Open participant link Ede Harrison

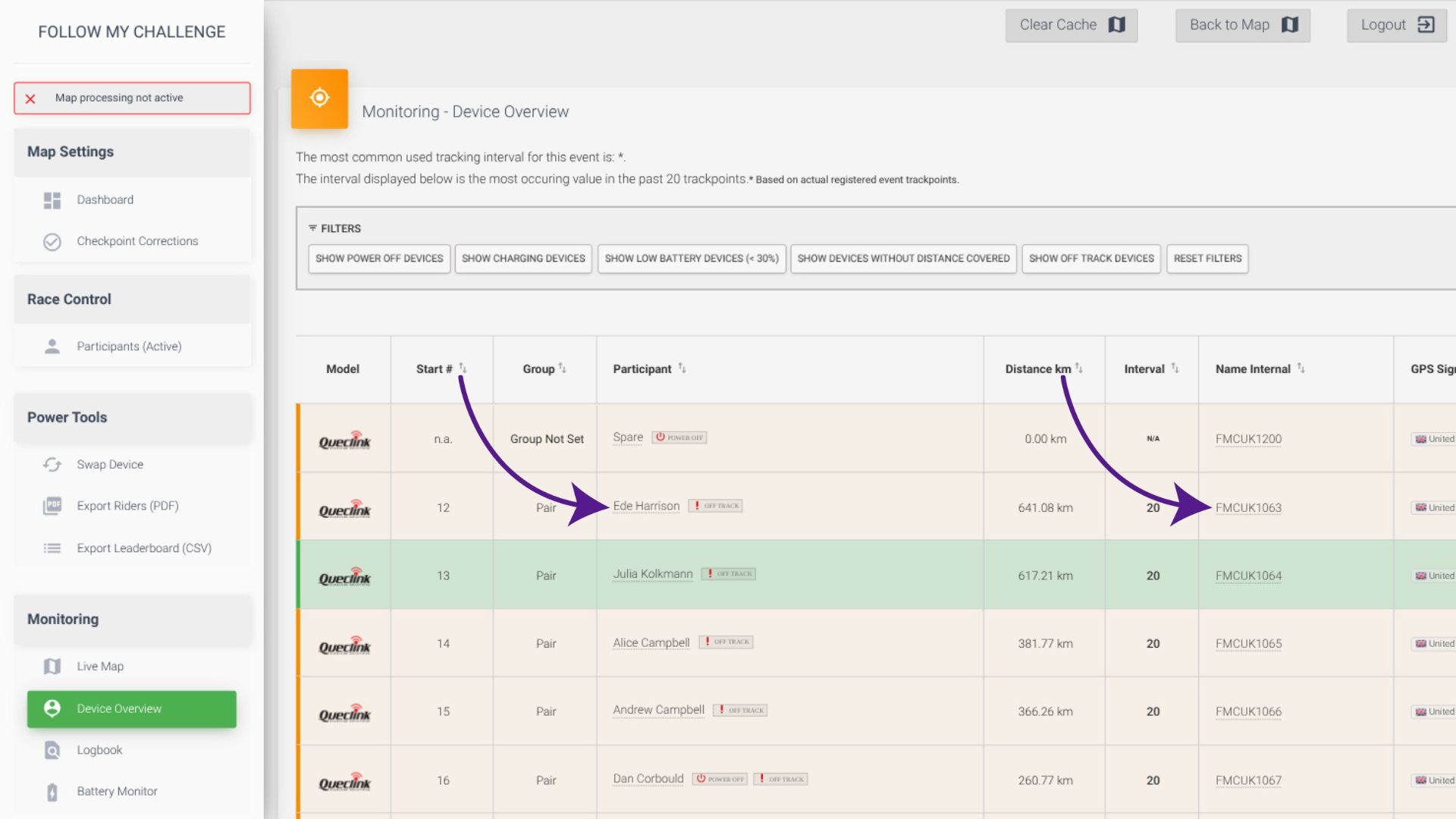coord(646,506)
